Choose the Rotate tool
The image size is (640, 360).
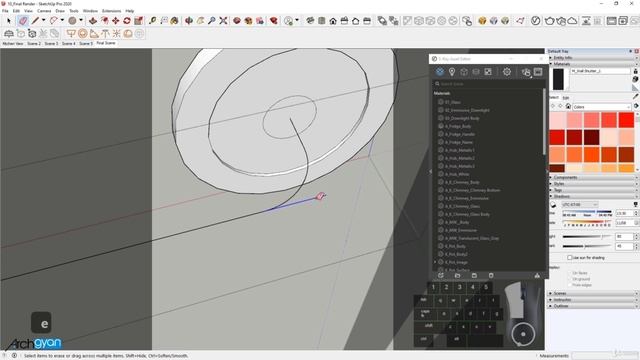tap(127, 20)
